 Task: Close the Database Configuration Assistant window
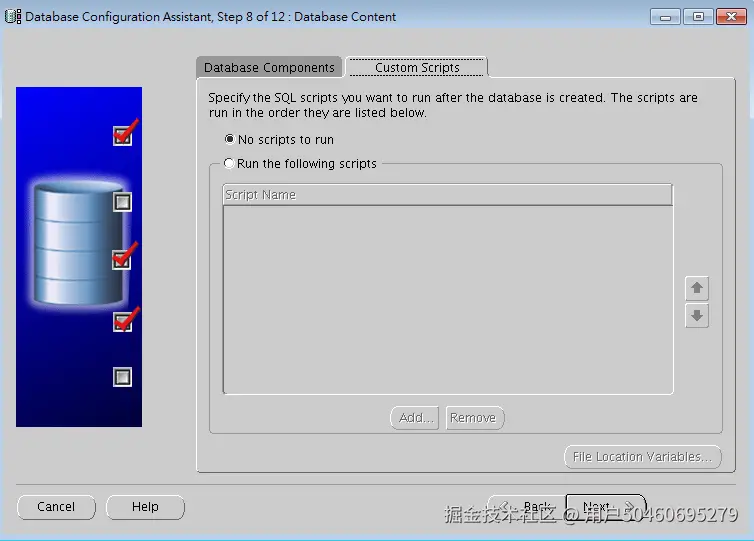pyautogui.click(x=731, y=17)
